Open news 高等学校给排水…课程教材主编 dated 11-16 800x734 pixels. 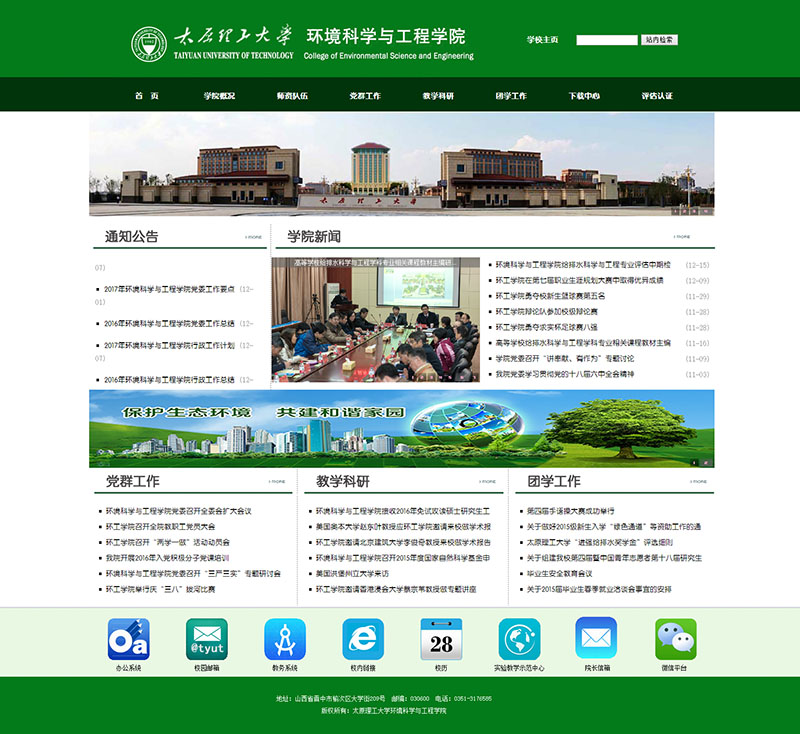coord(583,343)
